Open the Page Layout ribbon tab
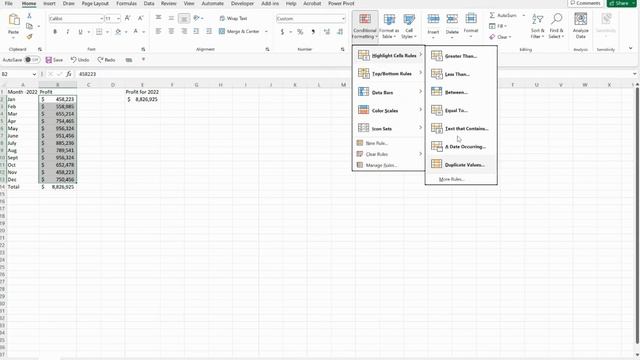This screenshot has width=640, height=360. (x=95, y=3)
